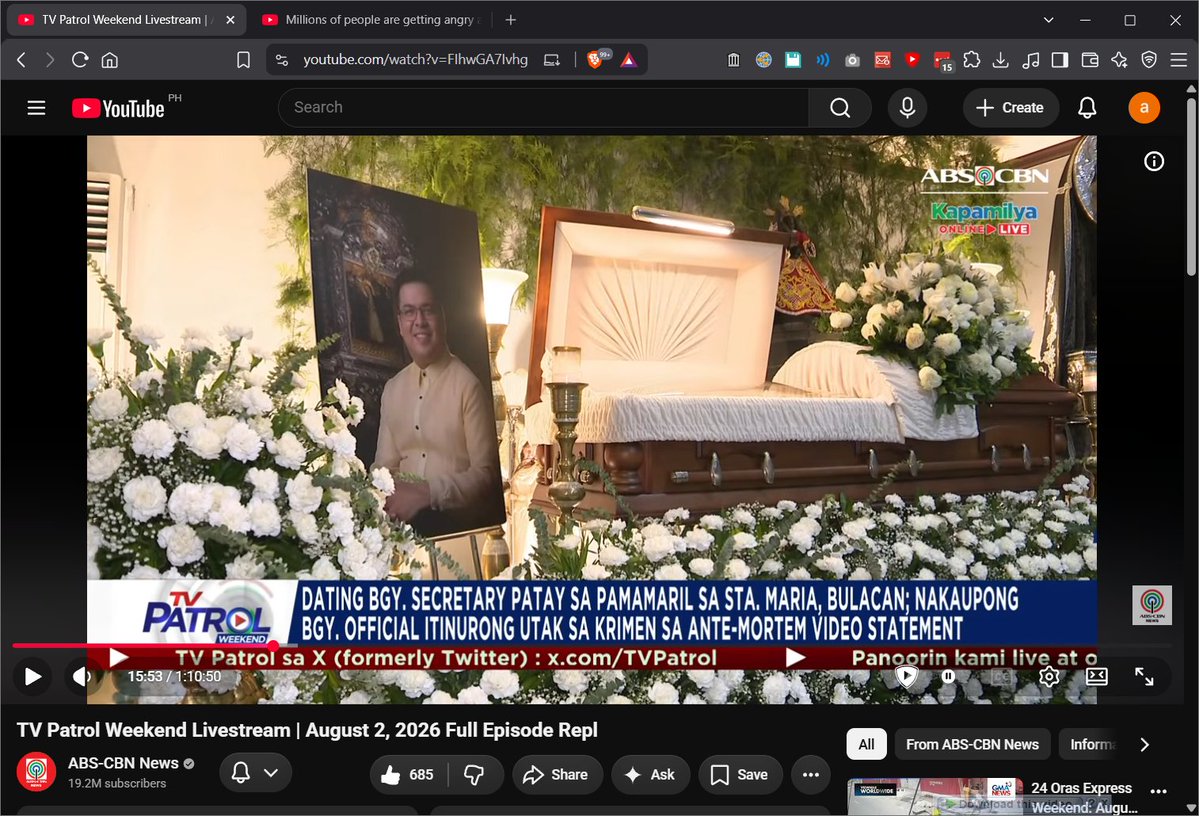Open the browser main menu
Viewport: 1199px width, 816px height.
pyautogui.click(x=1178, y=60)
